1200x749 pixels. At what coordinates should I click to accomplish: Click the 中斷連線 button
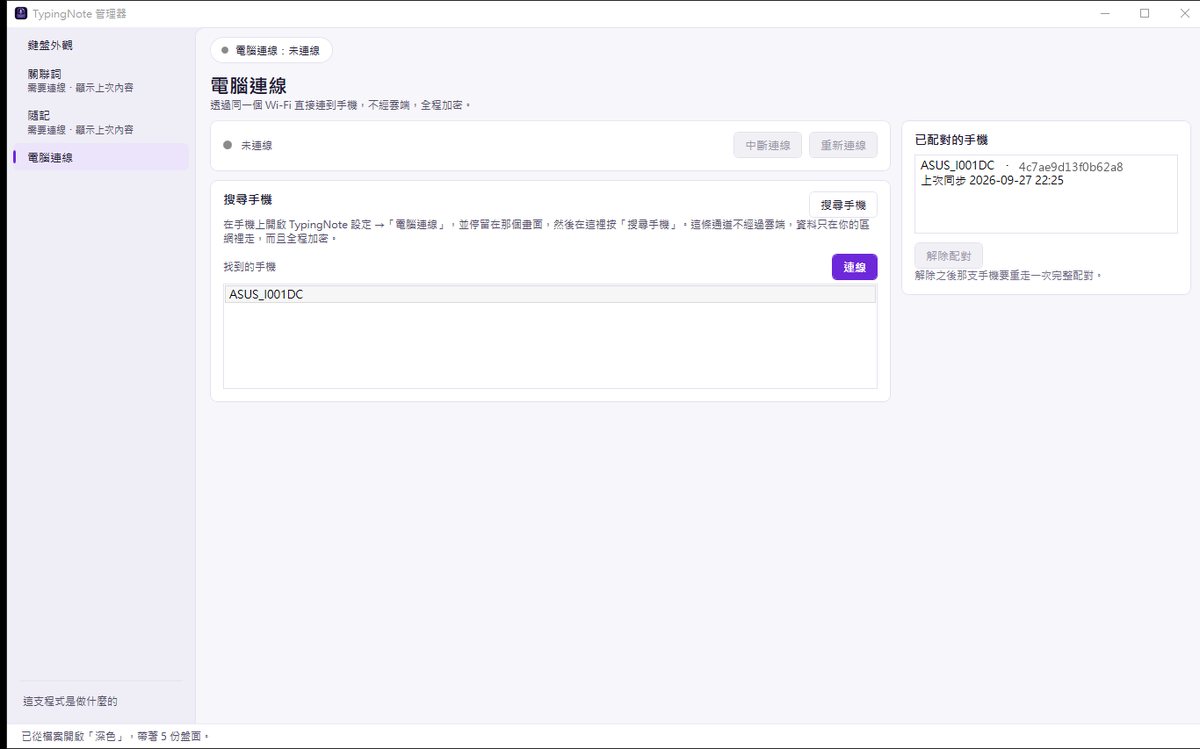click(x=768, y=145)
